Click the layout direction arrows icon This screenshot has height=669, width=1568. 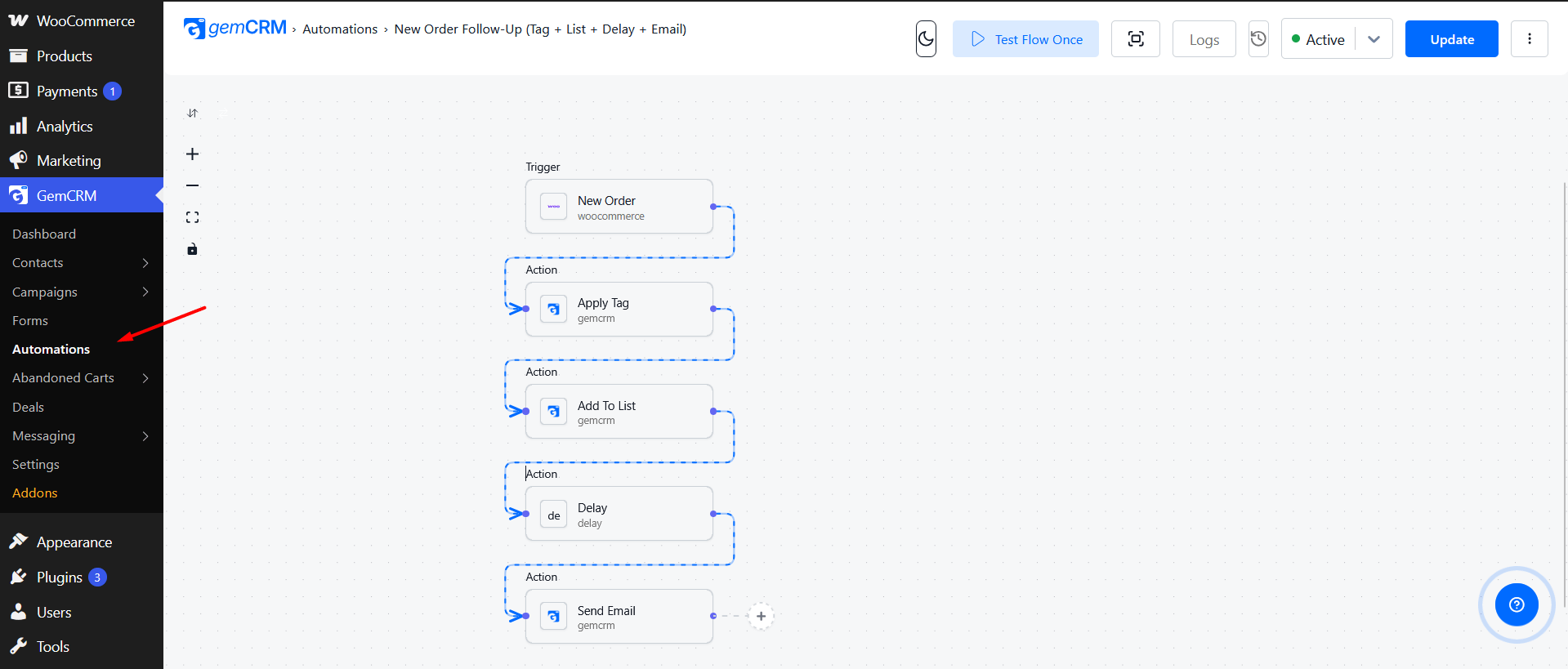pyautogui.click(x=192, y=114)
